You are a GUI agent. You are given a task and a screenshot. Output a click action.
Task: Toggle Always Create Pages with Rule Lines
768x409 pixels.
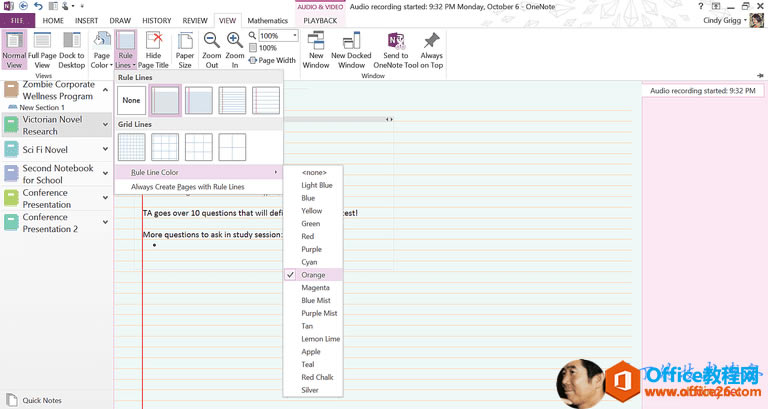(x=187, y=187)
